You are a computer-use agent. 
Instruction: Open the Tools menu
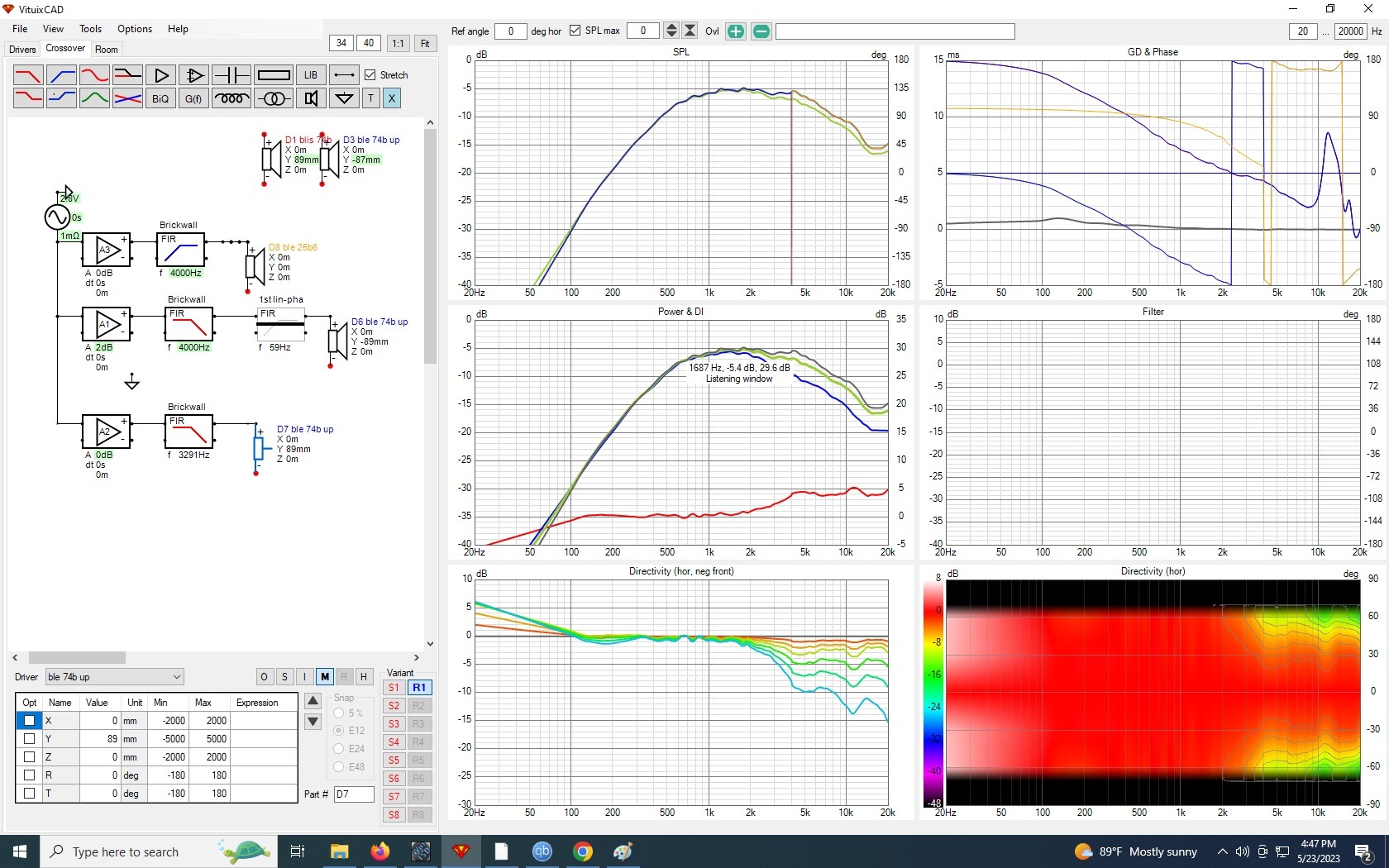point(90,29)
